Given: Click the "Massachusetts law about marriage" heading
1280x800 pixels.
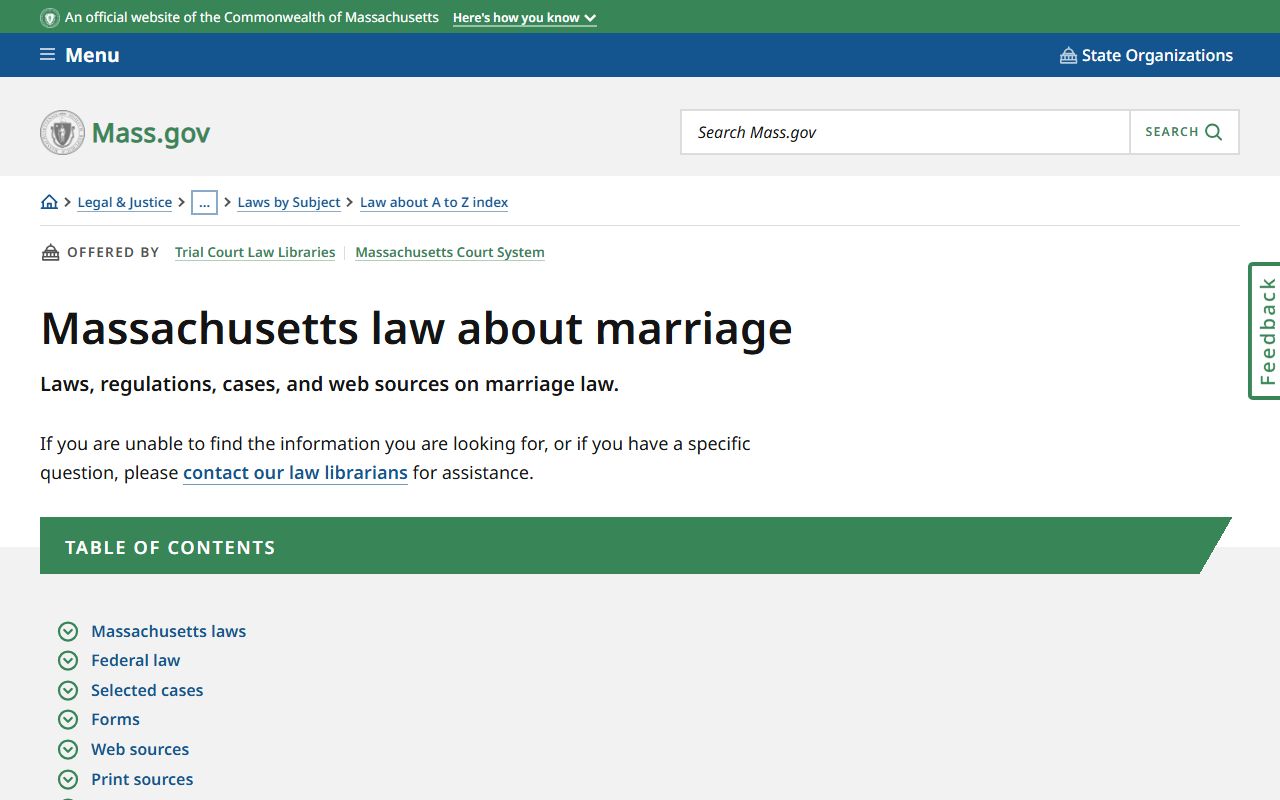Looking at the screenshot, I should [416, 328].
